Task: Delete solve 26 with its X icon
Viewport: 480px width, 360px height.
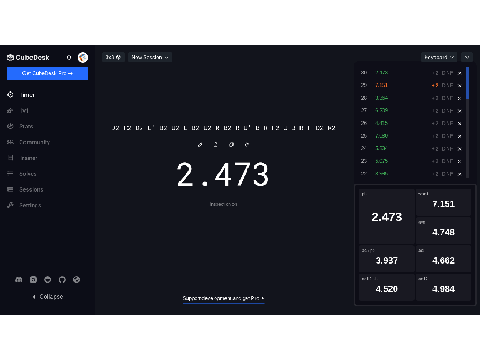Action: [x=460, y=123]
